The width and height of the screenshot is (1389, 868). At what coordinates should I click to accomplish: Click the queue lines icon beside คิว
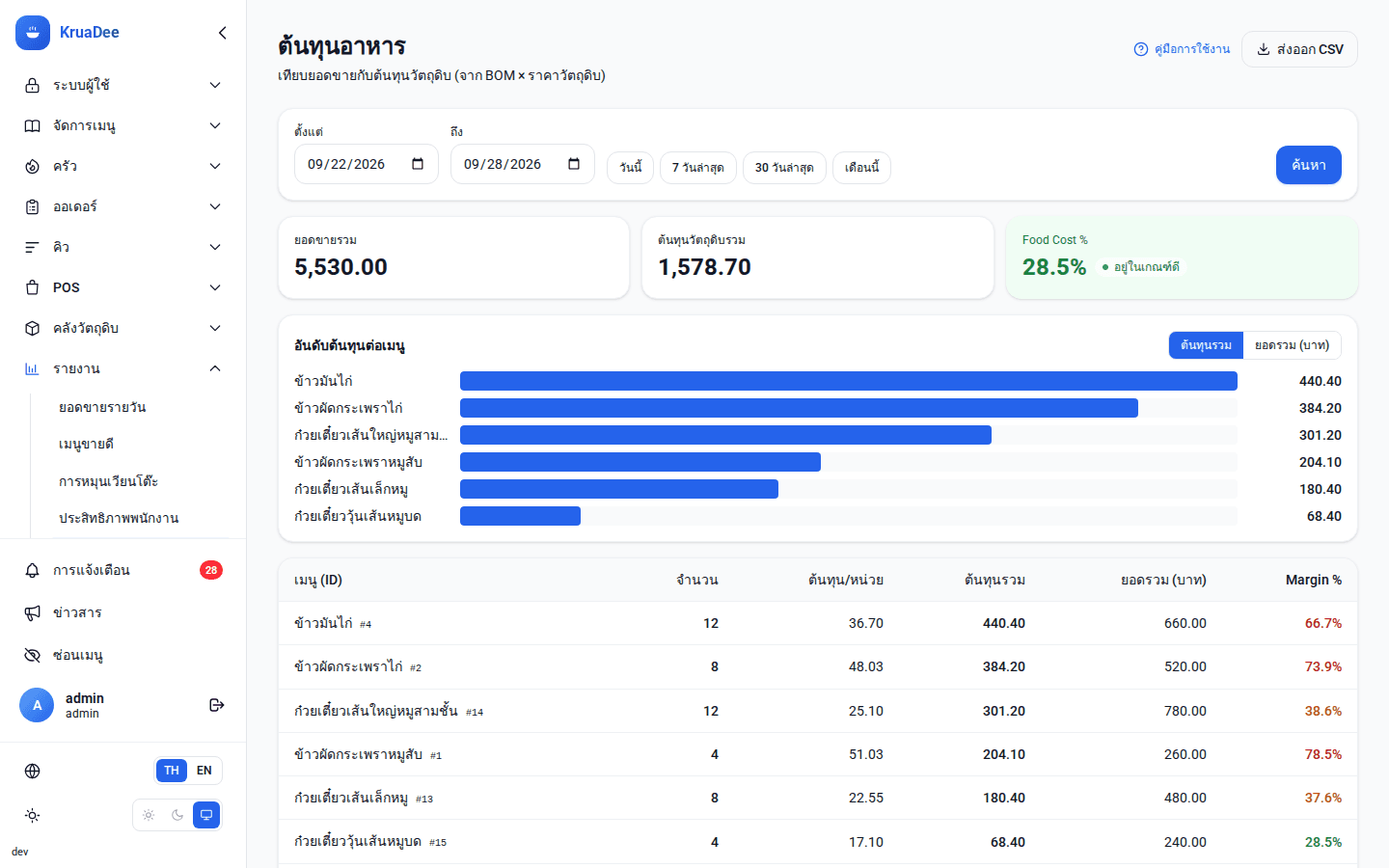click(x=33, y=247)
